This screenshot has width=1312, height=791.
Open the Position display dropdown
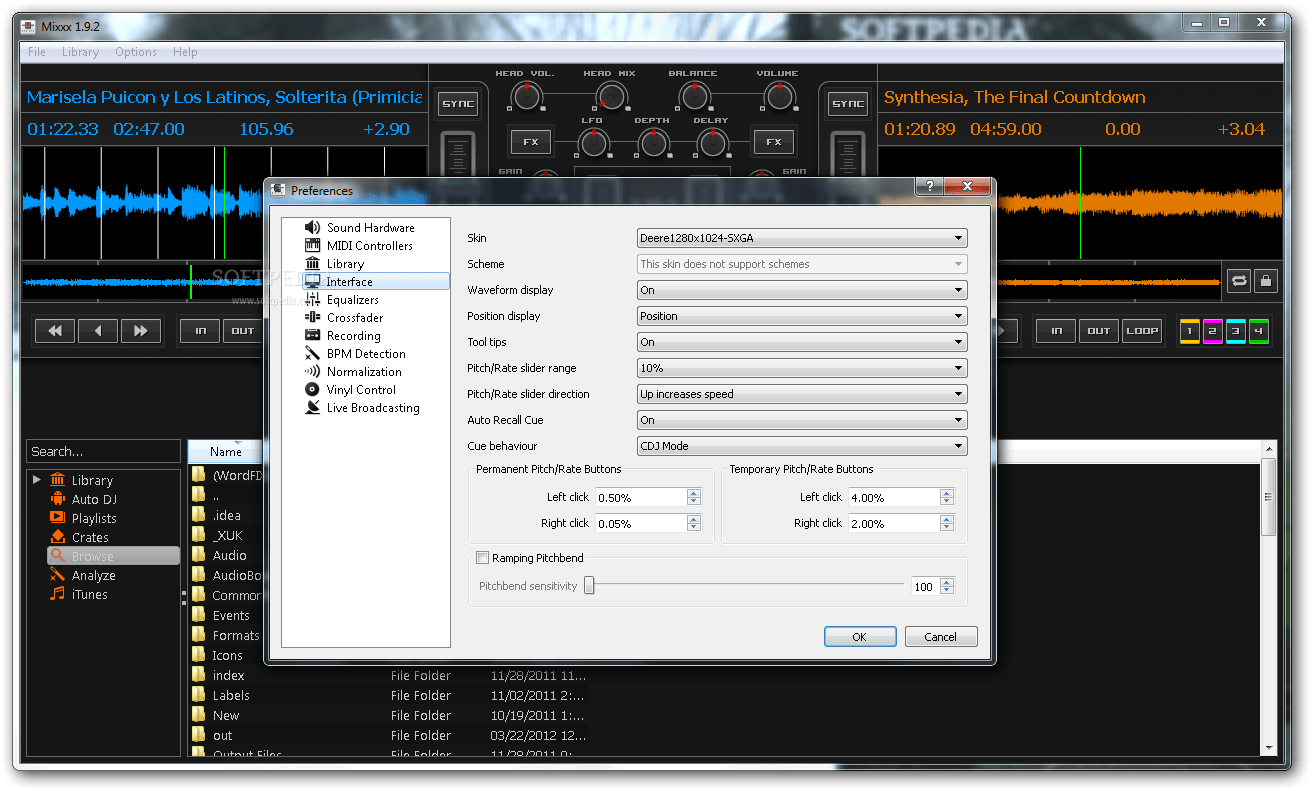tap(802, 316)
